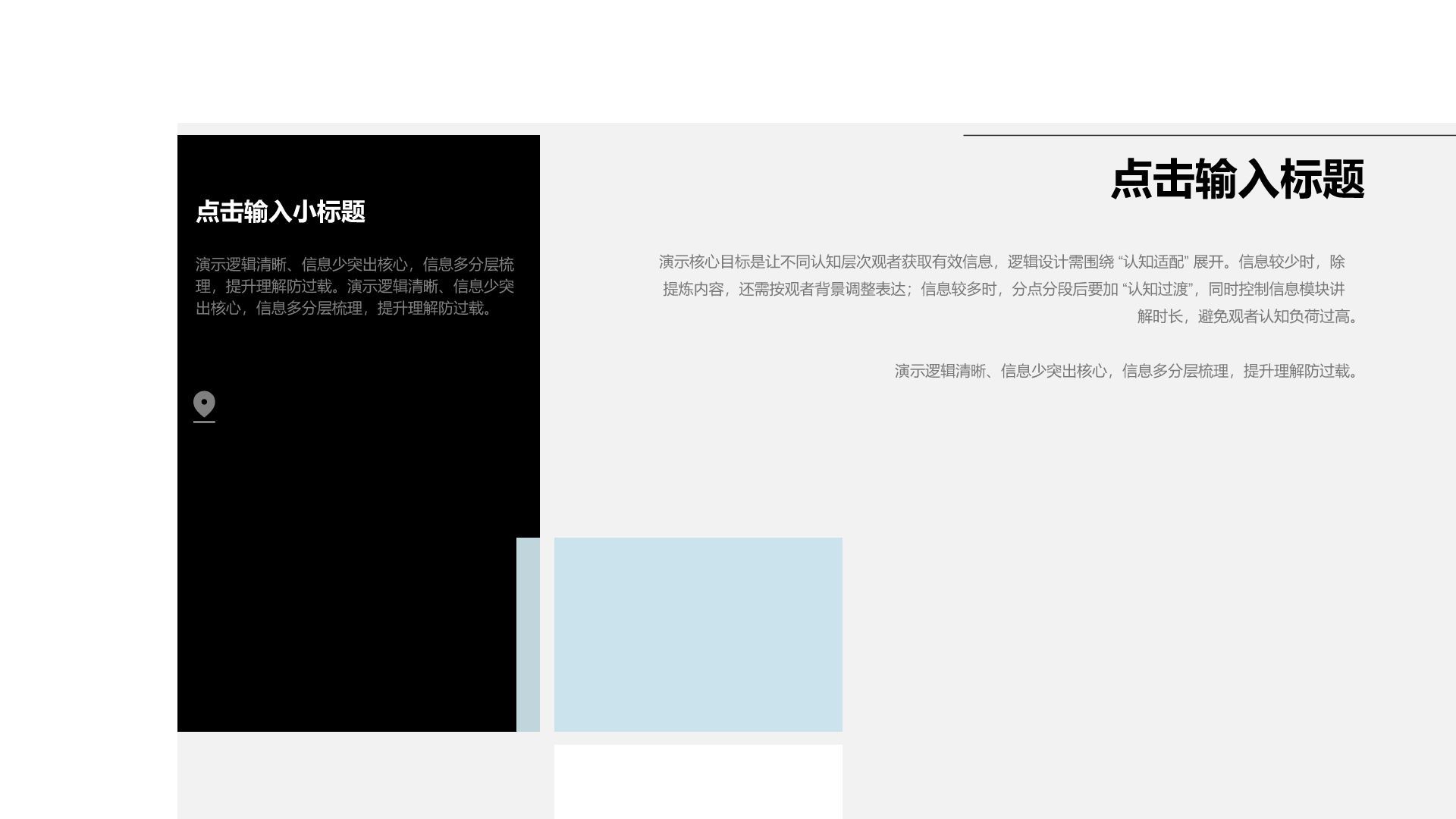The image size is (1456, 819).
Task: Click the words 出核心 starting left paragraph's last line
Action: 218,309
